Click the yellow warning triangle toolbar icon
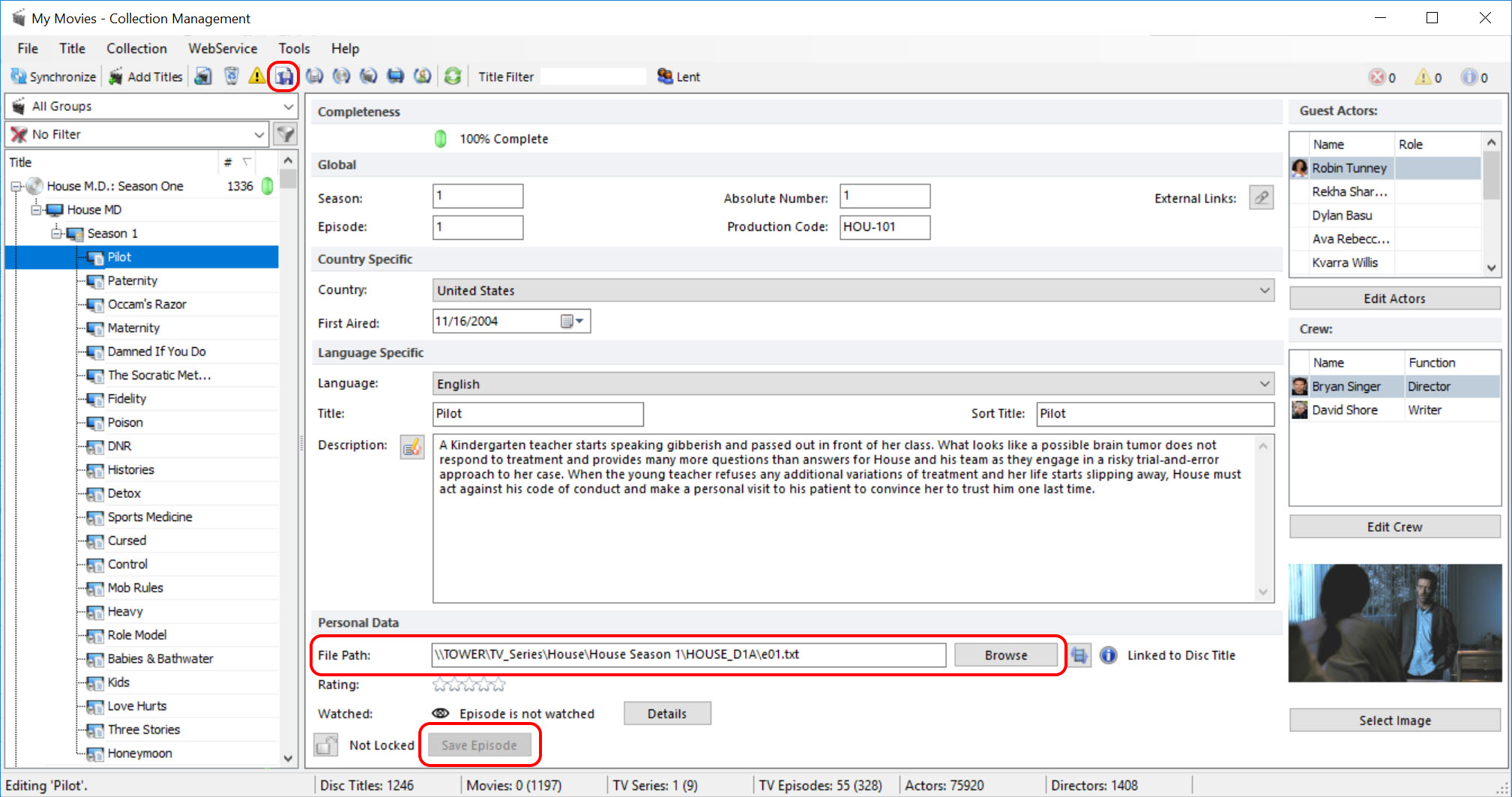Screen dimensions: 1512x797 coord(256,76)
